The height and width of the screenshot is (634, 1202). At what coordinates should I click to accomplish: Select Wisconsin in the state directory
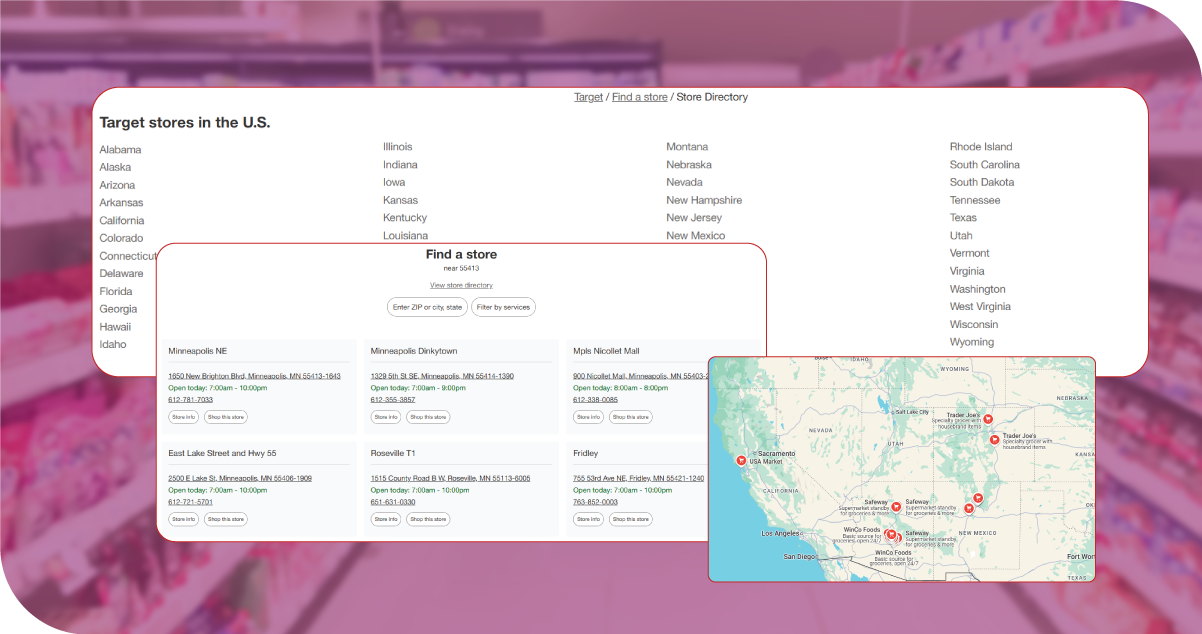click(973, 324)
